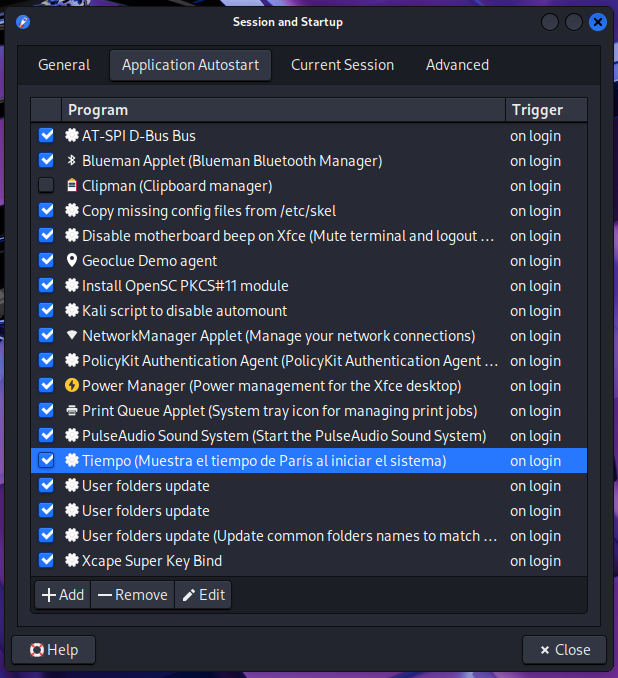Sort list by the Program column header
Viewport: 618px width, 678px height.
282,110
